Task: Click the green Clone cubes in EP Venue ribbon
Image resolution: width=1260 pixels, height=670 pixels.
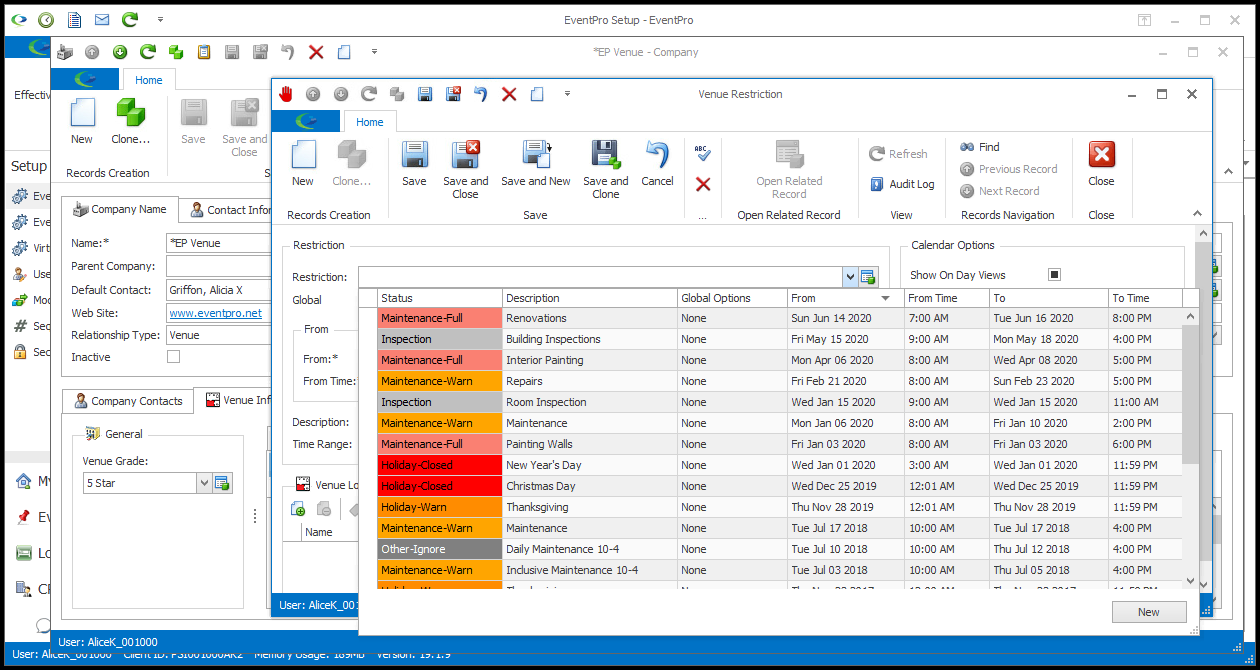Action: coord(131,112)
